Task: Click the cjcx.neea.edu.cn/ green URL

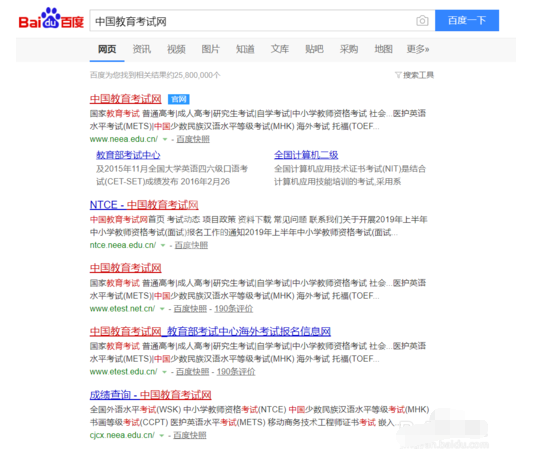Action: pyautogui.click(x=122, y=435)
